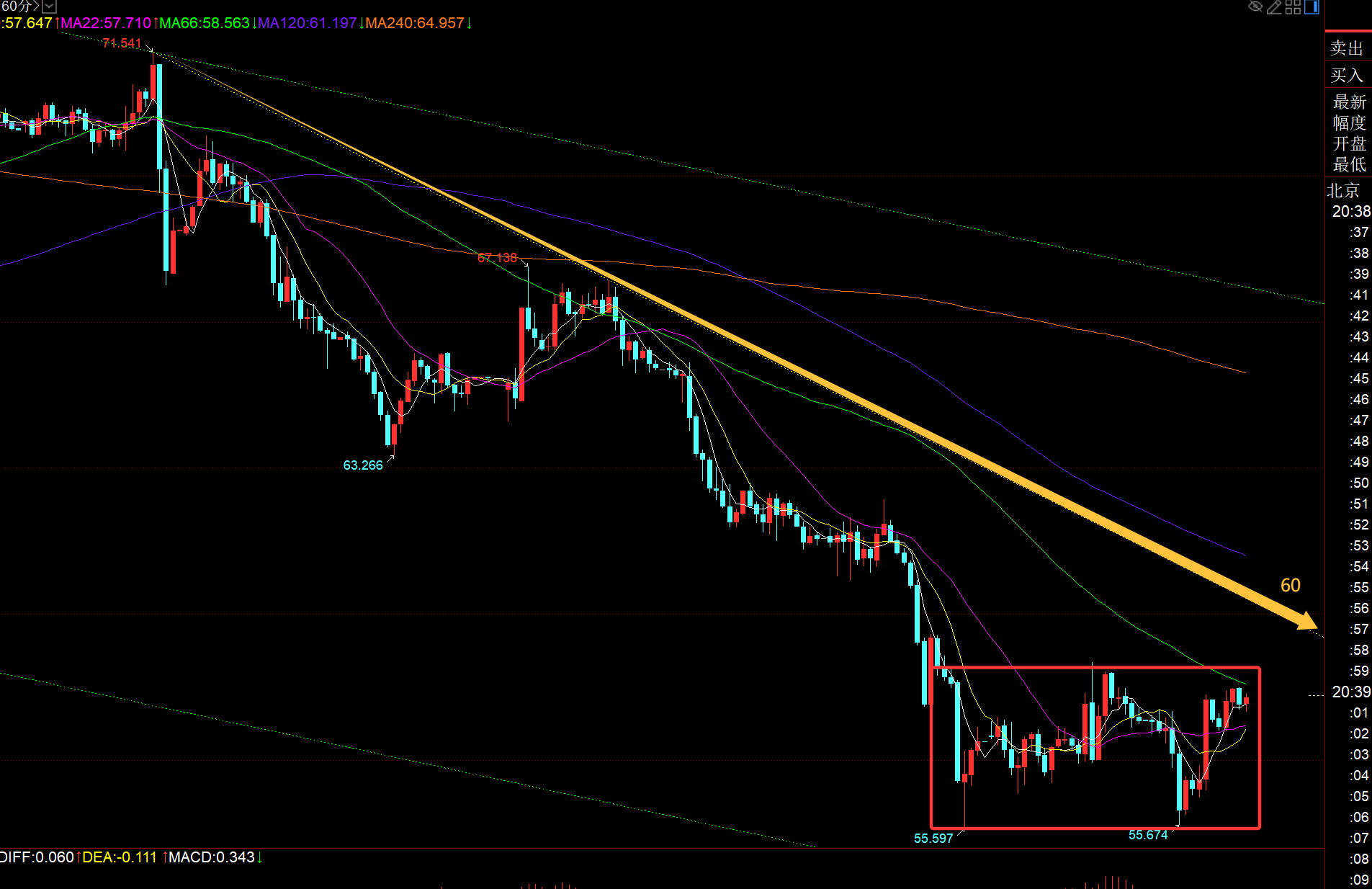The width and height of the screenshot is (1372, 889).
Task: Select the 幅度 row in quote panel
Action: point(1349,122)
